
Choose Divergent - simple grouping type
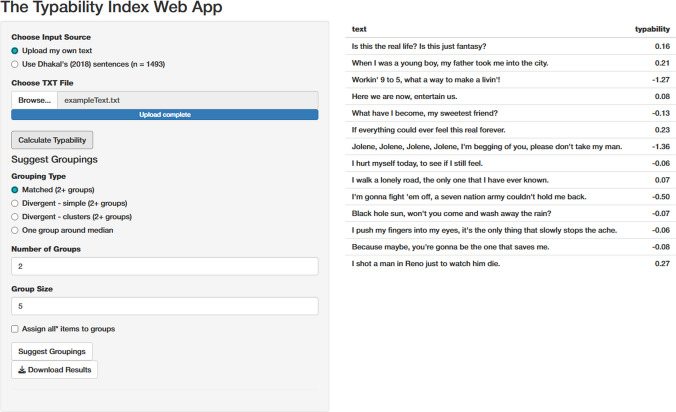point(15,203)
